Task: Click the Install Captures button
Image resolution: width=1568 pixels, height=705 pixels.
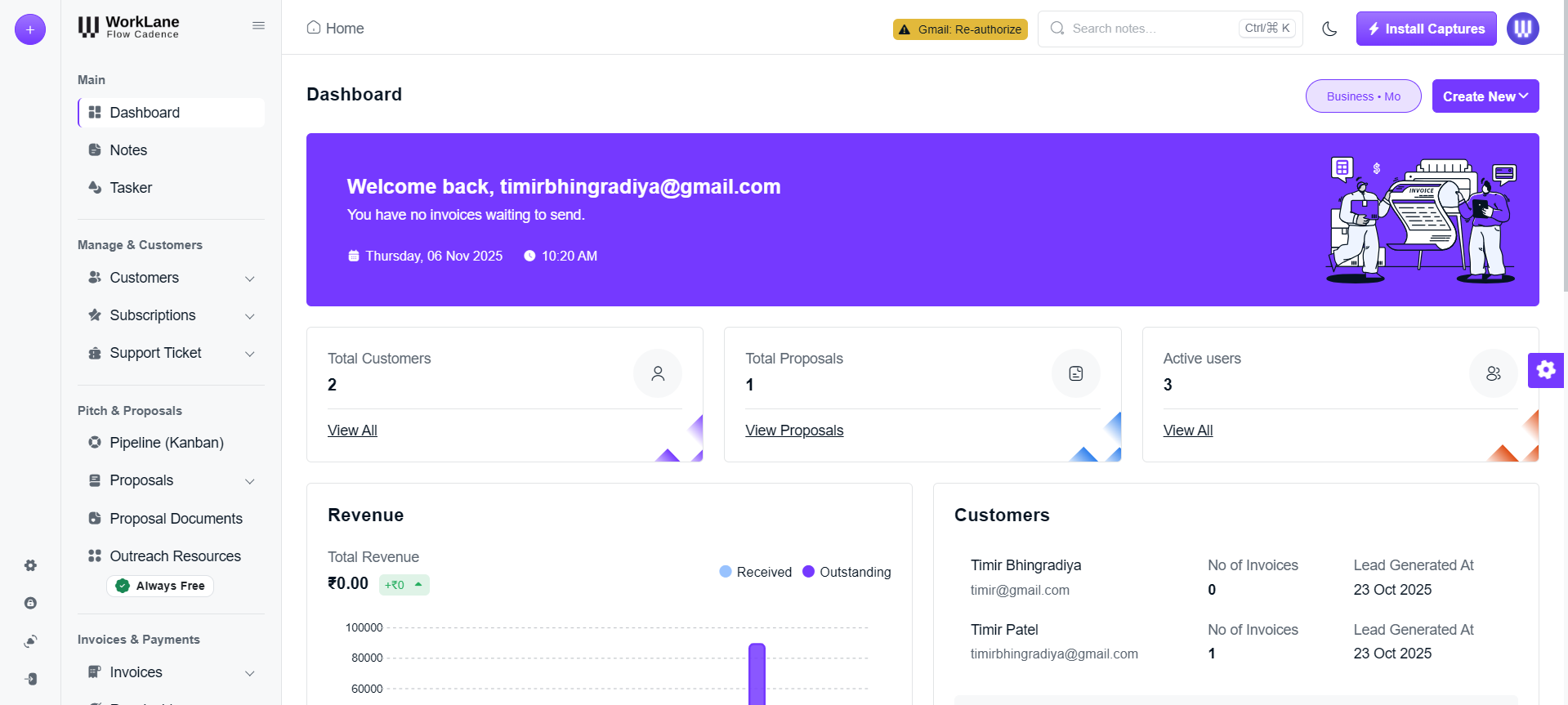Action: (x=1426, y=29)
